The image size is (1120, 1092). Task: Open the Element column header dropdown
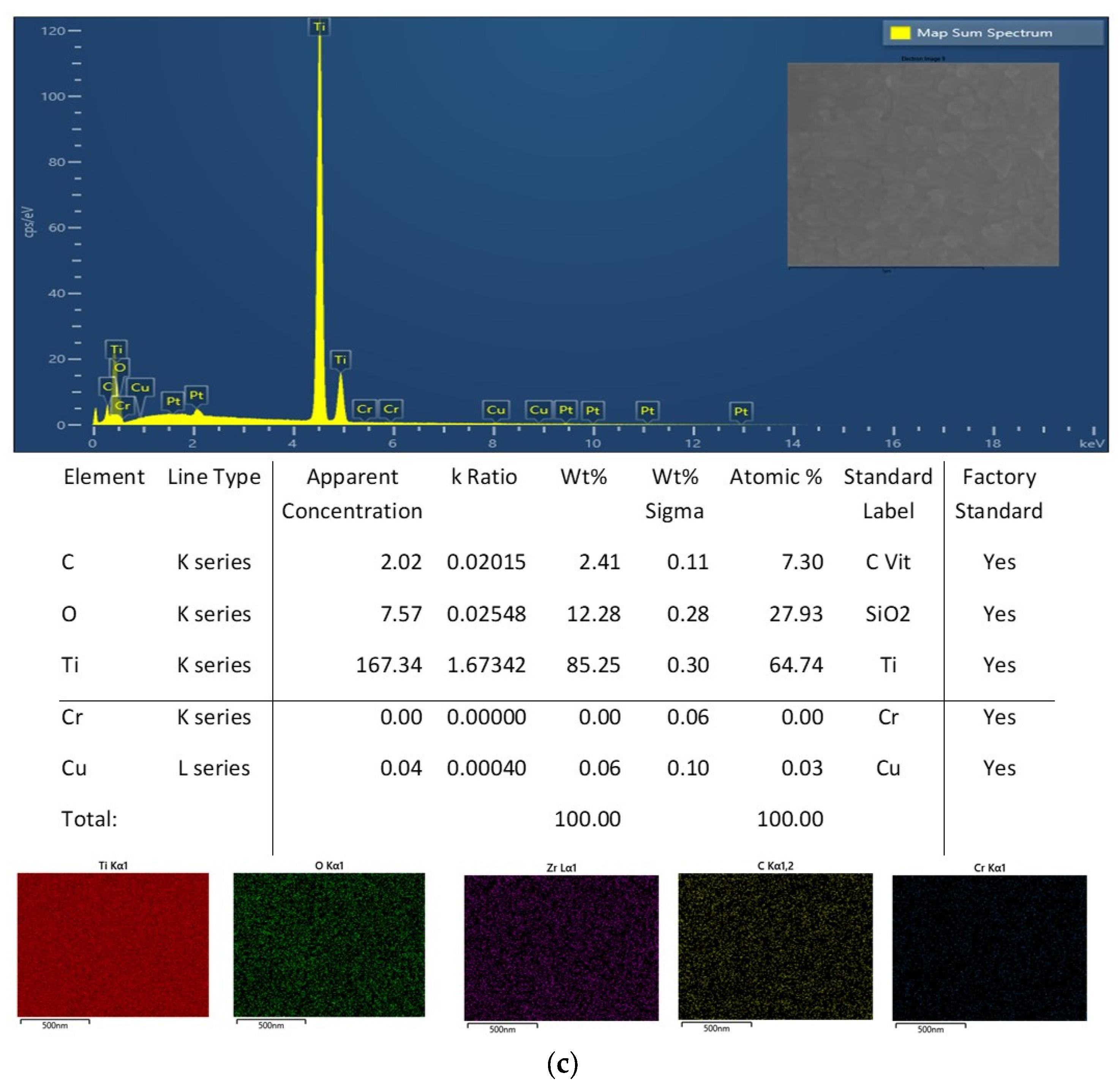click(x=104, y=476)
